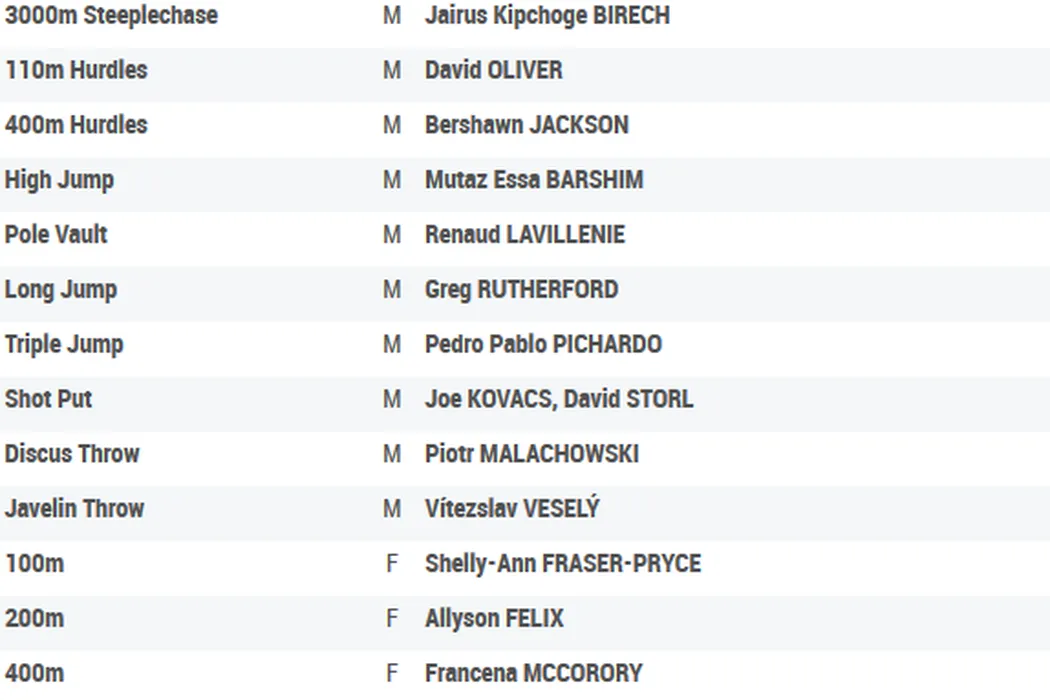Click Shelly-Ann FRASER-PRYCE name
The height and width of the screenshot is (700, 1050).
(562, 564)
